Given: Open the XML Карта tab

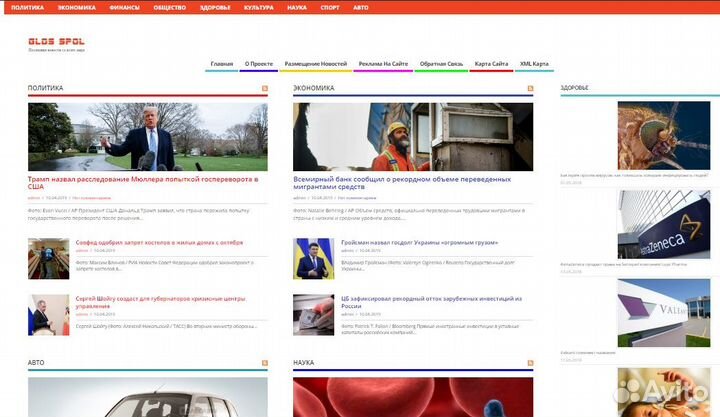Looking at the screenshot, I should point(534,64).
